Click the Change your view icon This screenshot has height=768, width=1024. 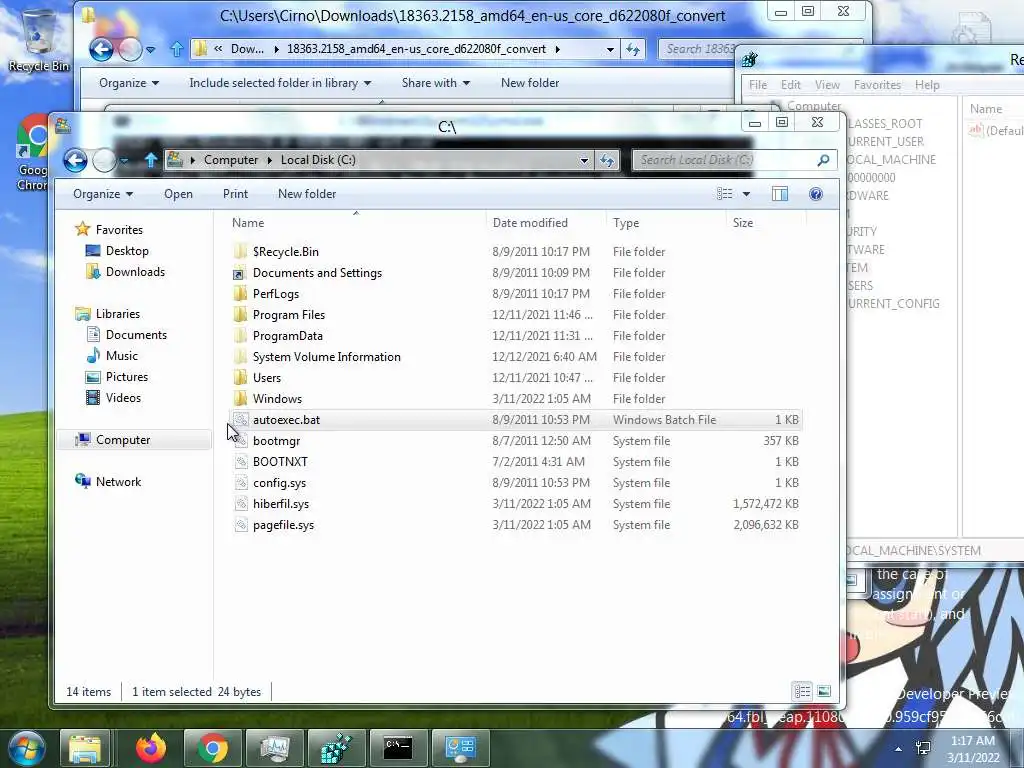[x=724, y=194]
